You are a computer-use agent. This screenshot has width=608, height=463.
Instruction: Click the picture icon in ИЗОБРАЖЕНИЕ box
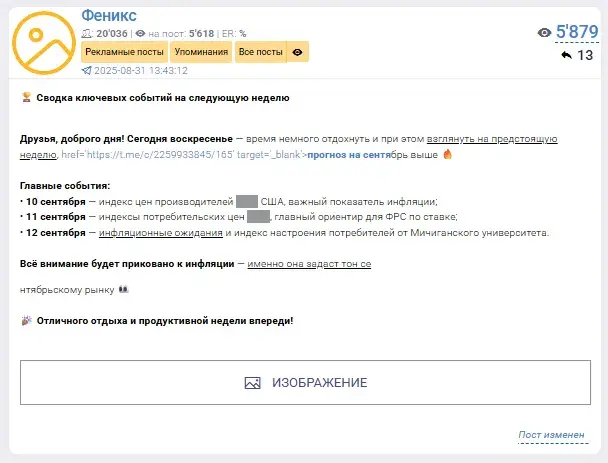tap(252, 383)
